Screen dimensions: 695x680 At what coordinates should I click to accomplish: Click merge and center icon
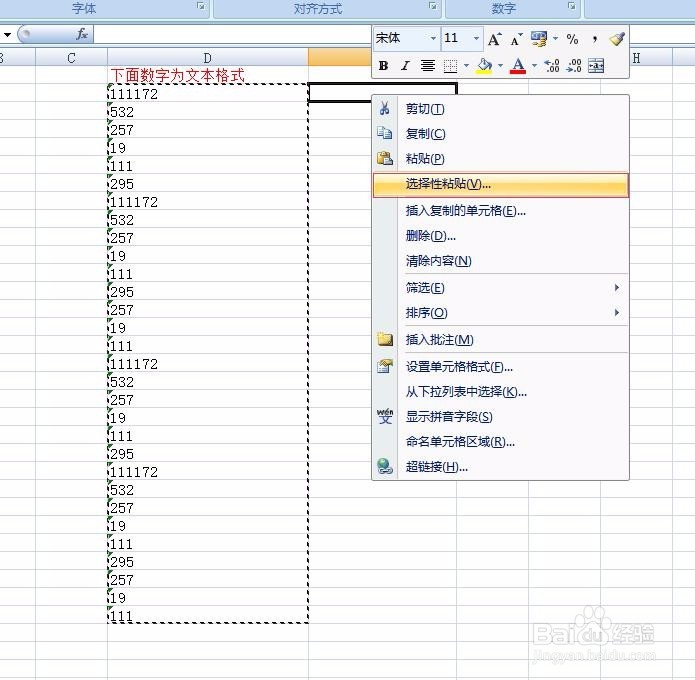pos(596,66)
